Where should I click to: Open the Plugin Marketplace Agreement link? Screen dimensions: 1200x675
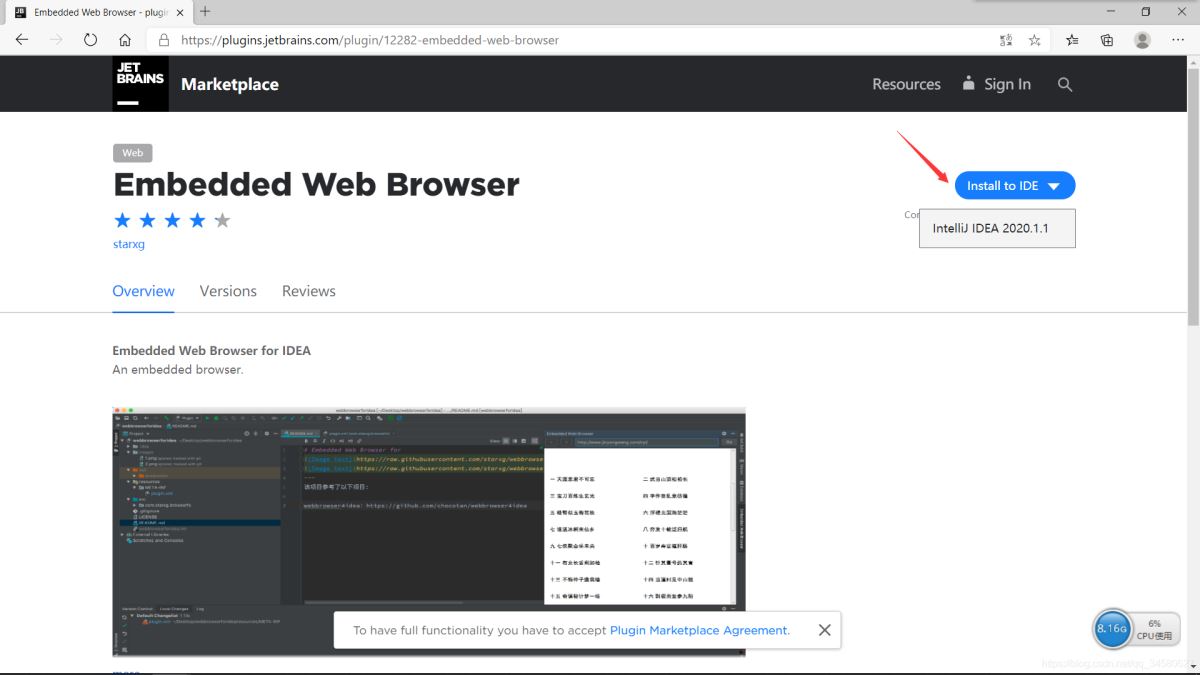tap(699, 630)
